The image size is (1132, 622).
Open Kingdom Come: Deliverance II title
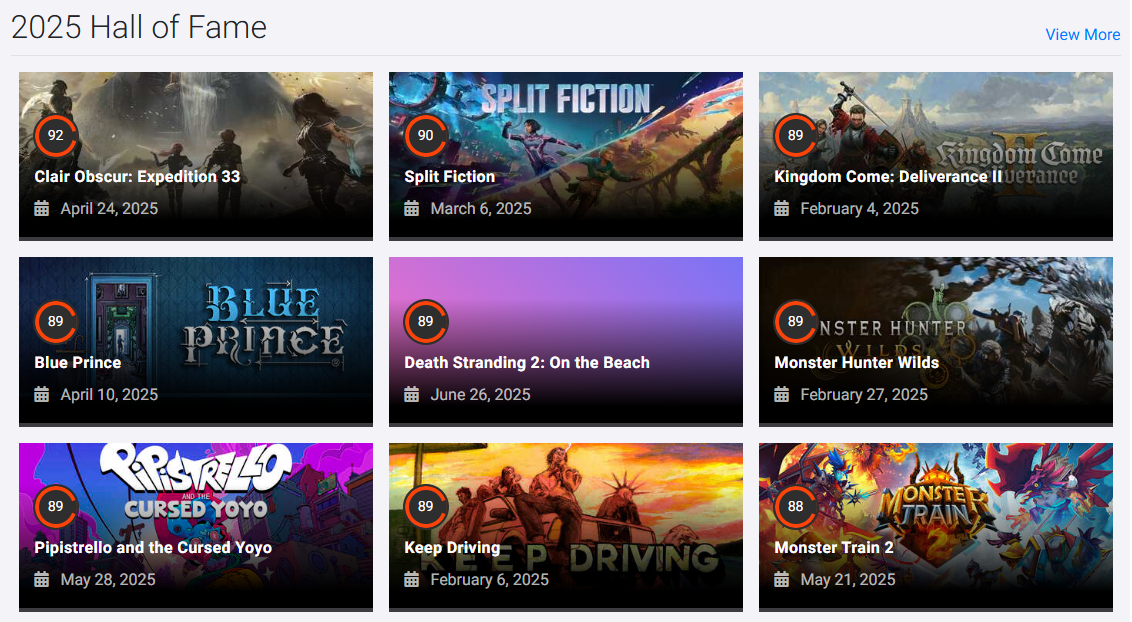point(889,177)
